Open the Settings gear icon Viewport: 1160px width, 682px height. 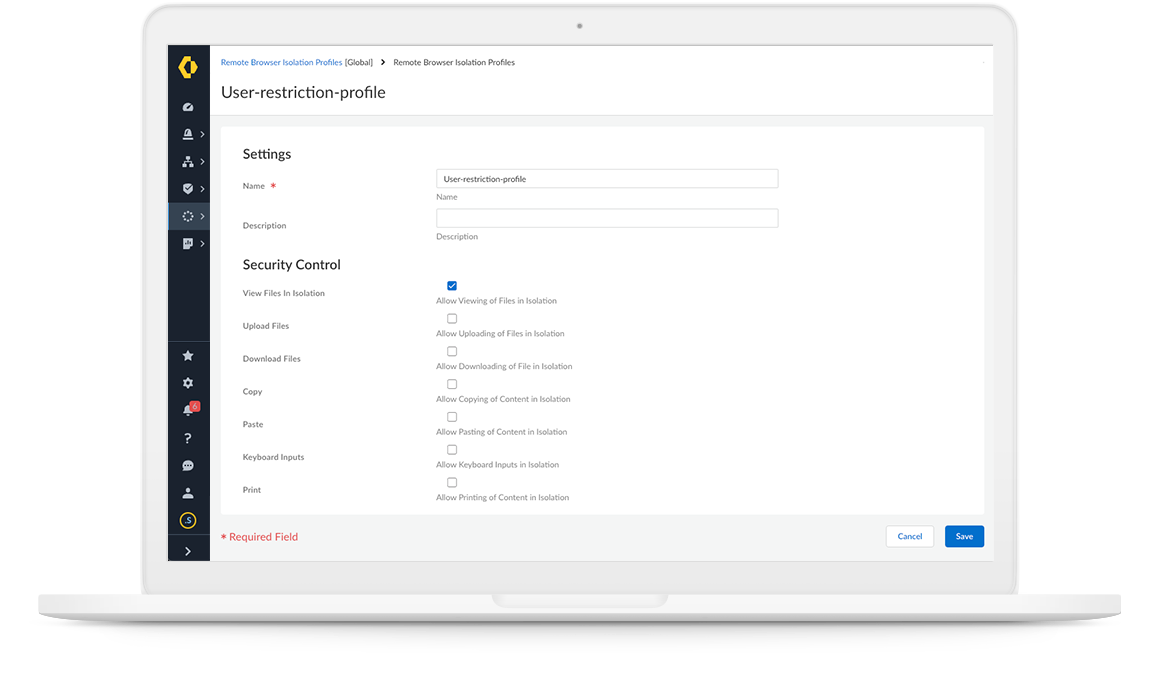coord(188,383)
